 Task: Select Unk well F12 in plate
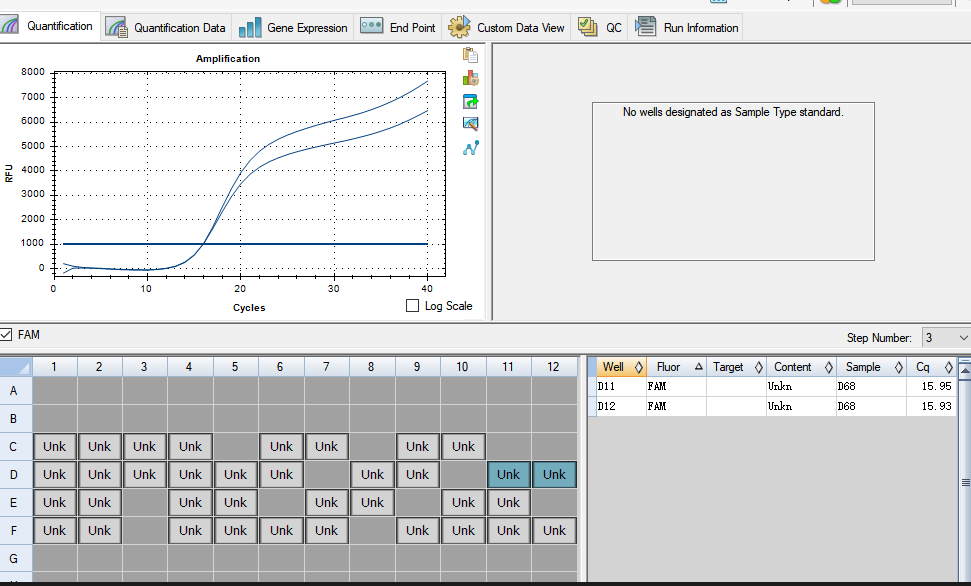(554, 530)
